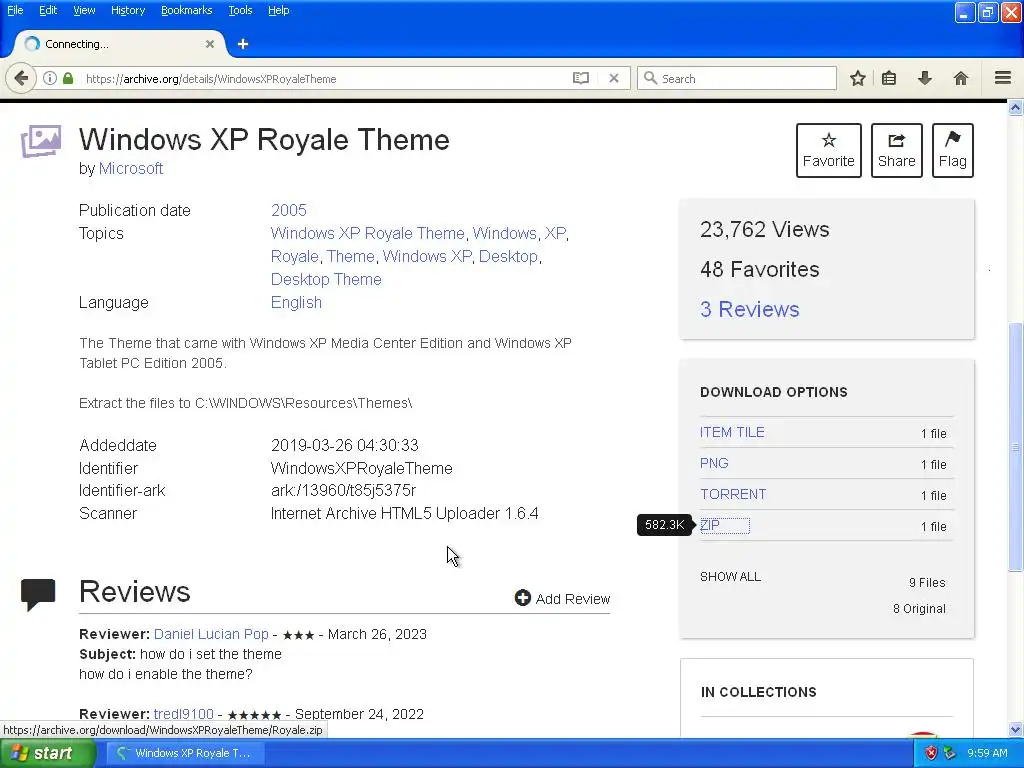Open reviewer tredl9100 profile
The image size is (1024, 768).
184,714
